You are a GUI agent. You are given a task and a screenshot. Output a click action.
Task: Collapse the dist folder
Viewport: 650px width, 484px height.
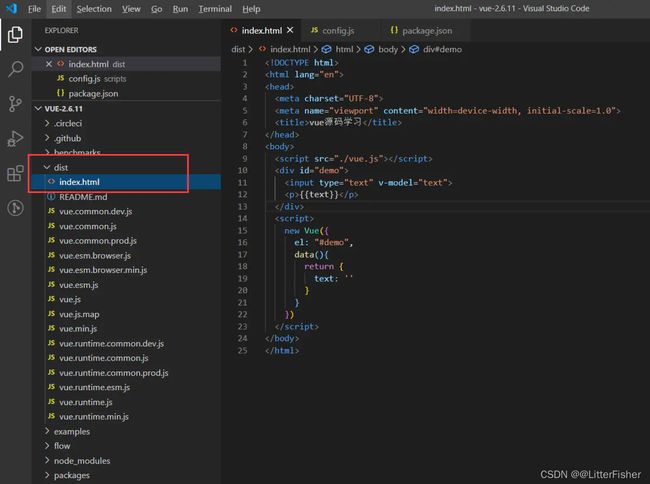(x=61, y=167)
